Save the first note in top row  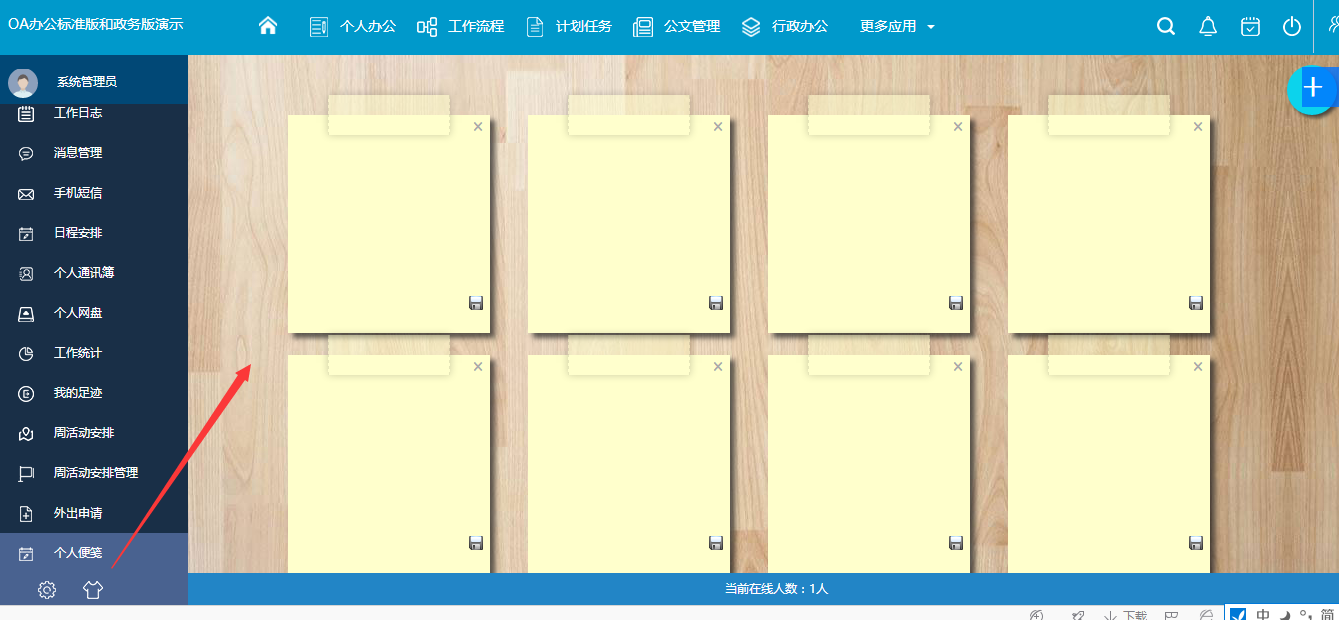coord(476,303)
